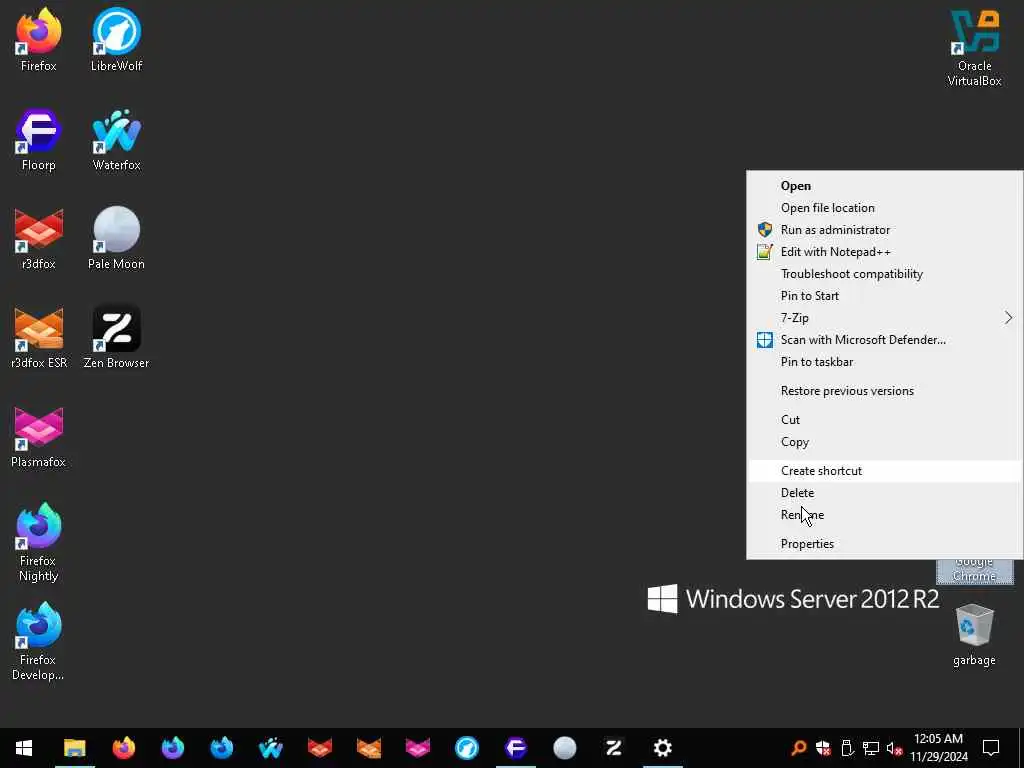The image size is (1024, 768).
Task: Launch LibreWolf from the taskbar
Action: (466, 748)
